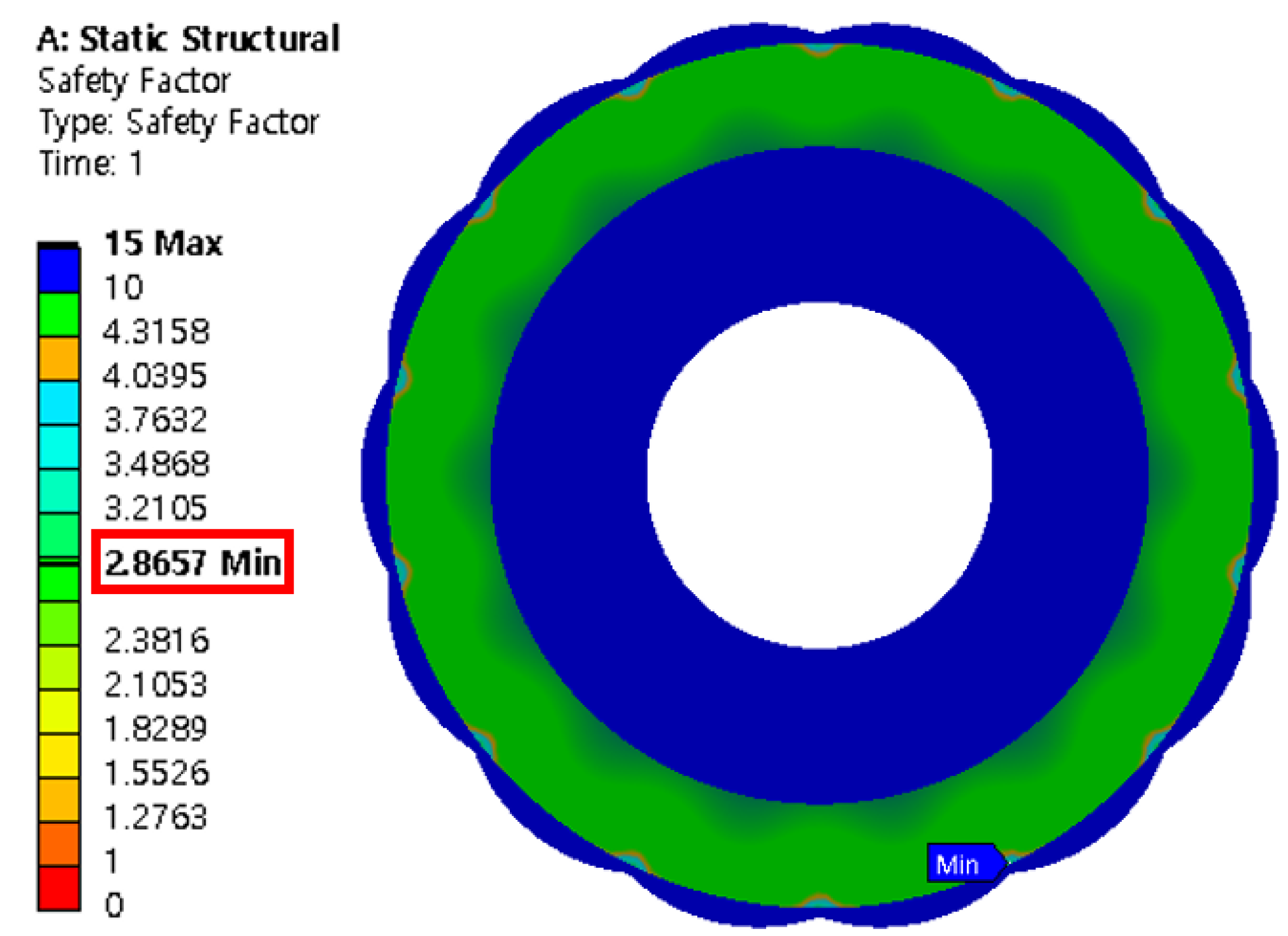The image size is (1288, 936).
Task: Click the legend value 1.2763
Action: coord(156,817)
